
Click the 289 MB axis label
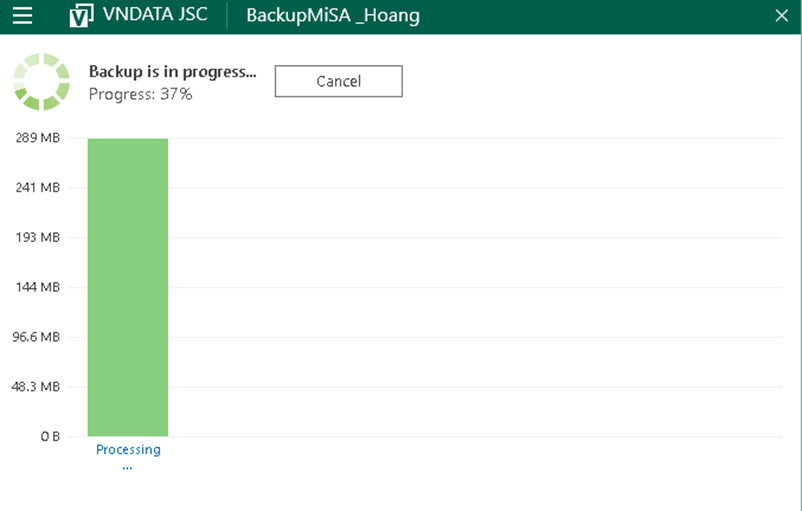point(38,138)
